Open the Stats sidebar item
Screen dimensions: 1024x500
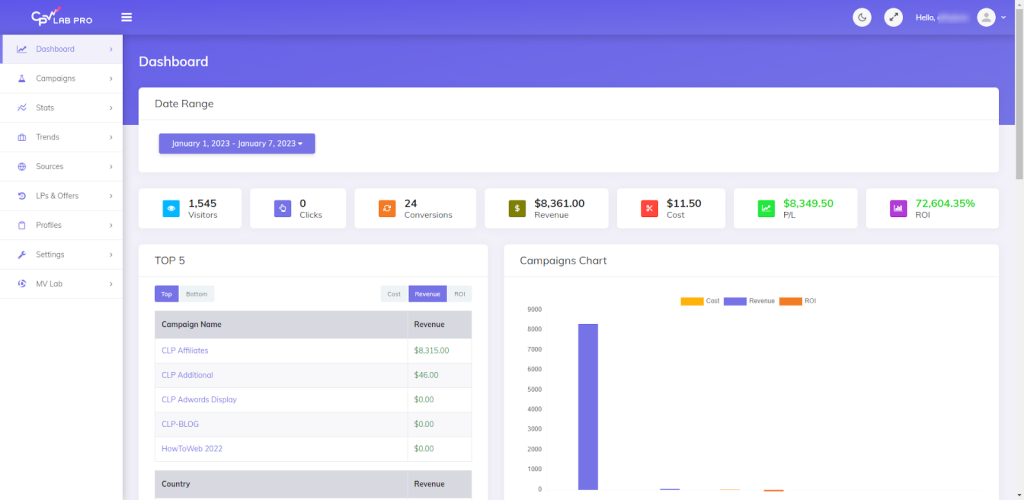[61, 107]
